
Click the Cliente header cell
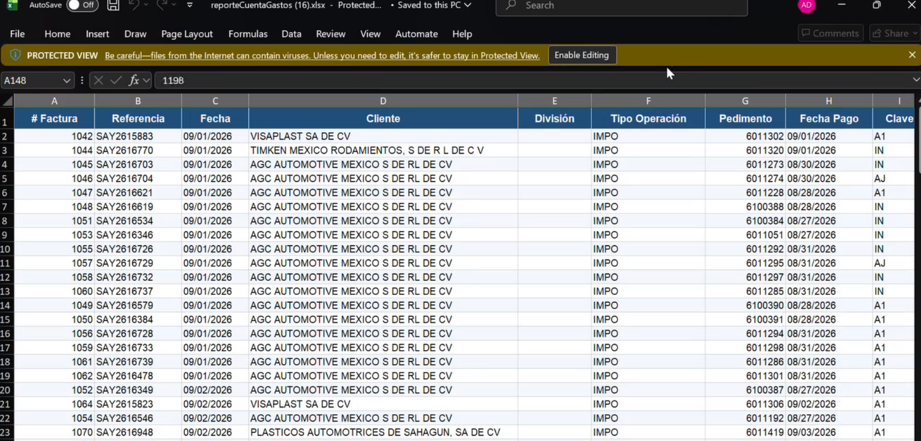383,119
